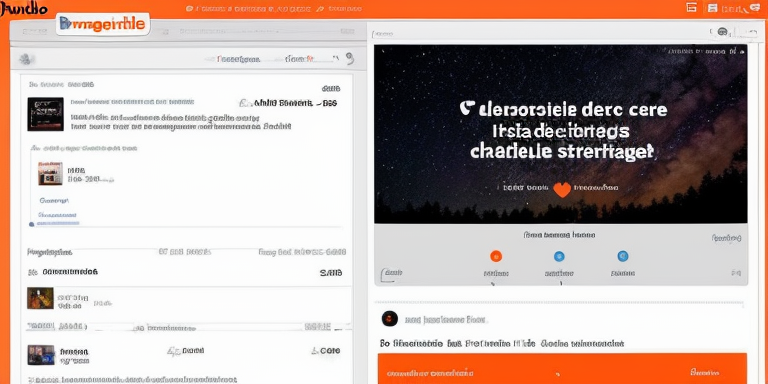The image size is (768, 384).
Task: Click the outlined tag at left of gray panel
Action: (391, 274)
